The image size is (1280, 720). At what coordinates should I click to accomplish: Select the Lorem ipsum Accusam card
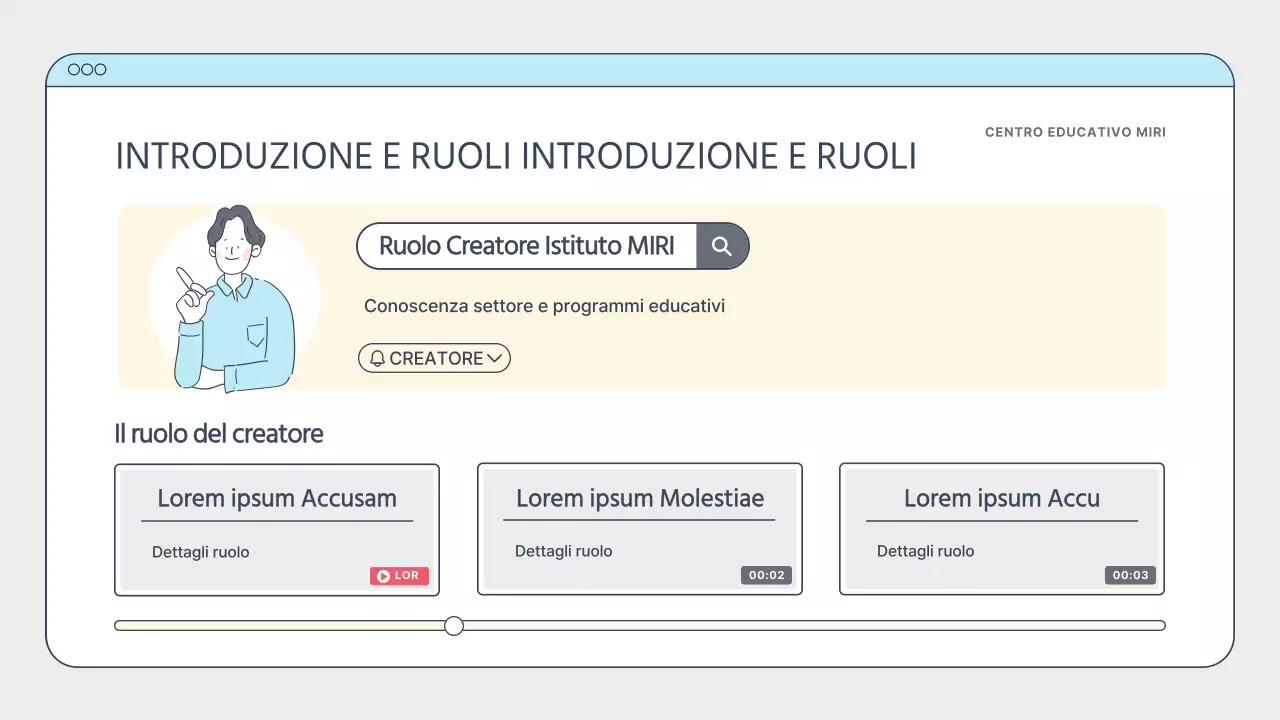coord(277,529)
